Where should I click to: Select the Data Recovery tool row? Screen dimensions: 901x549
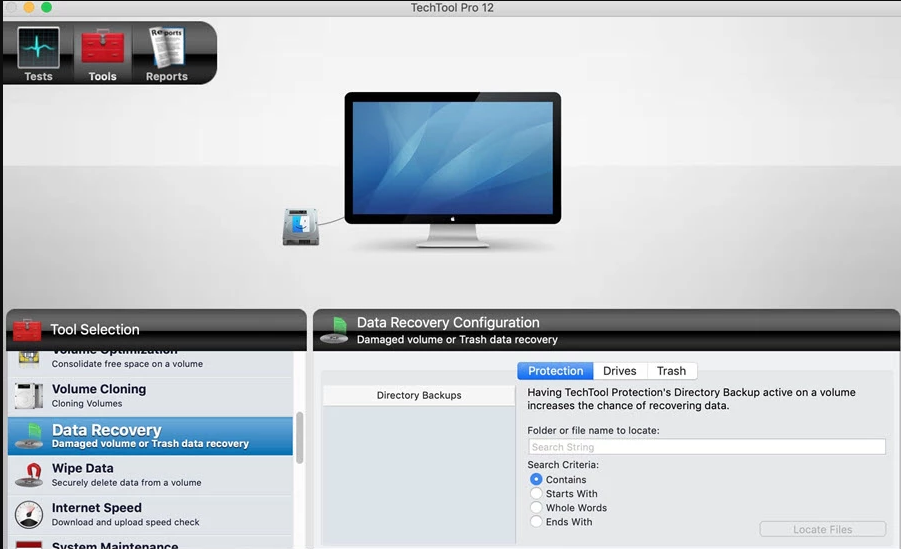pos(151,436)
